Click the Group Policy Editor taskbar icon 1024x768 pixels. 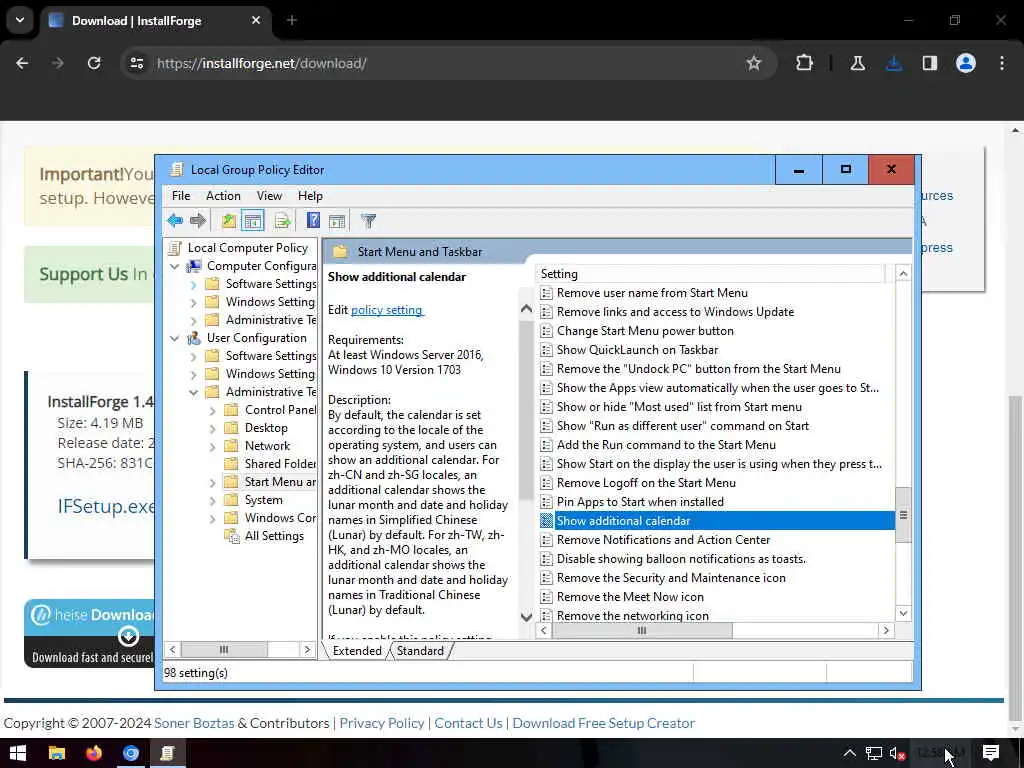pos(167,753)
